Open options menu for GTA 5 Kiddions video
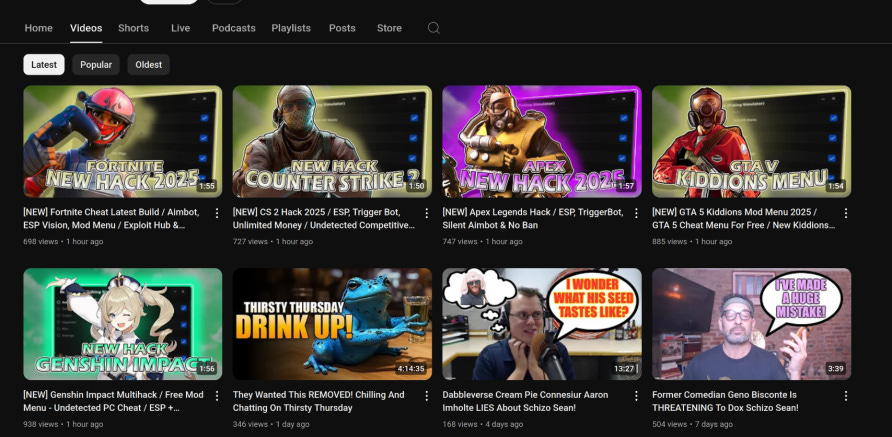The image size is (892, 437). (846, 213)
